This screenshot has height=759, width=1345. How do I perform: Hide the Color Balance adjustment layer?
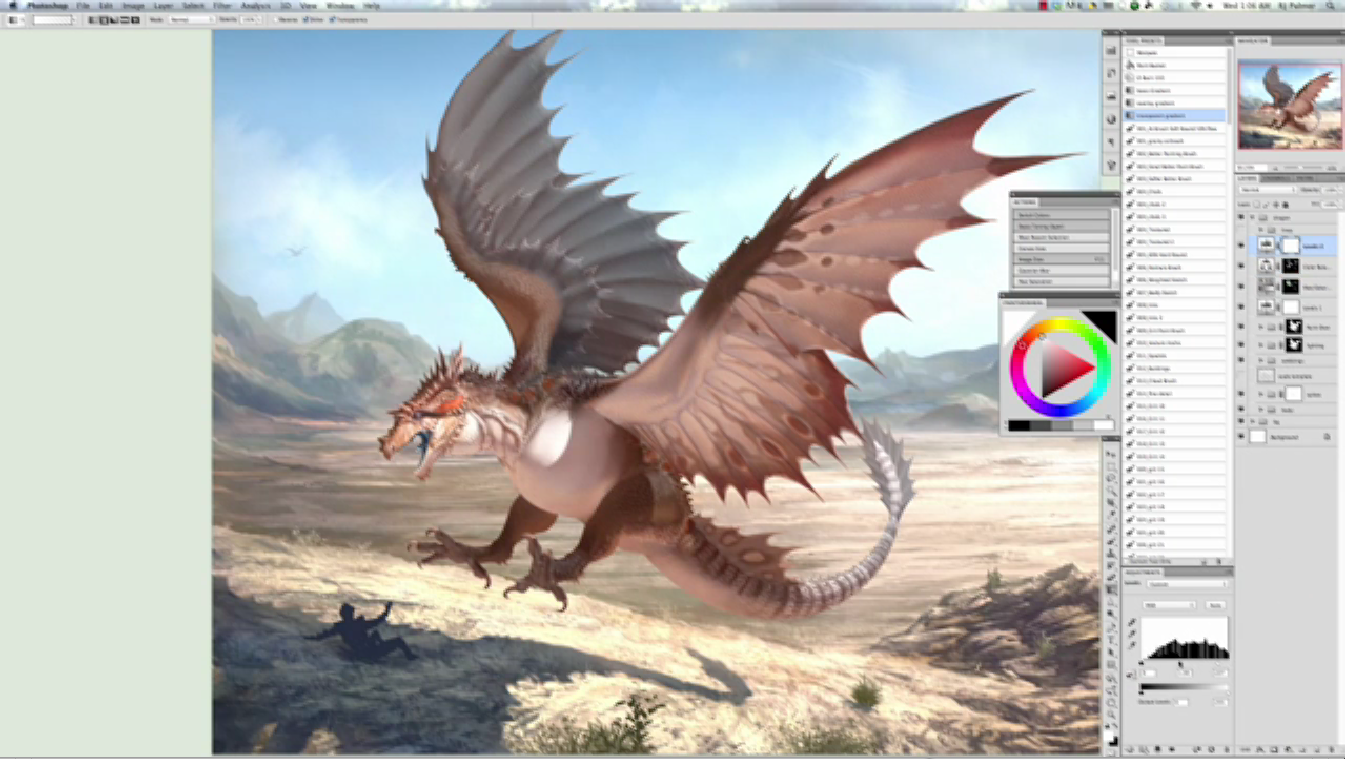click(1242, 266)
